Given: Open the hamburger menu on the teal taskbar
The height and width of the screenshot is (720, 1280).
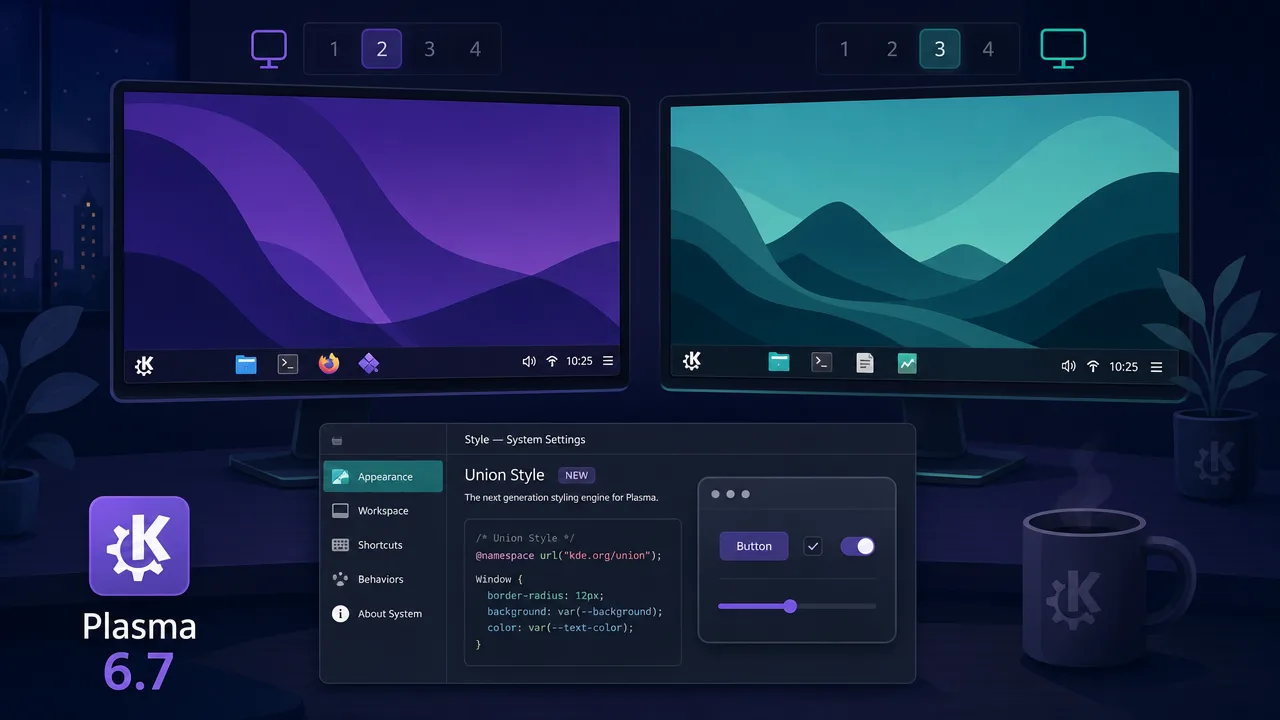Looking at the screenshot, I should point(1157,367).
